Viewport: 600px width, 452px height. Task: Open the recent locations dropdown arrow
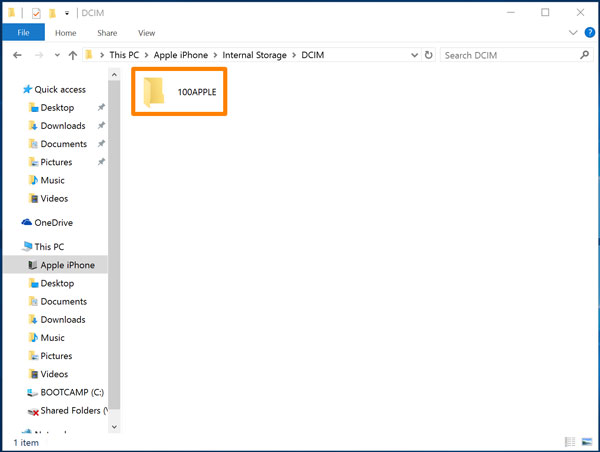coord(57,55)
